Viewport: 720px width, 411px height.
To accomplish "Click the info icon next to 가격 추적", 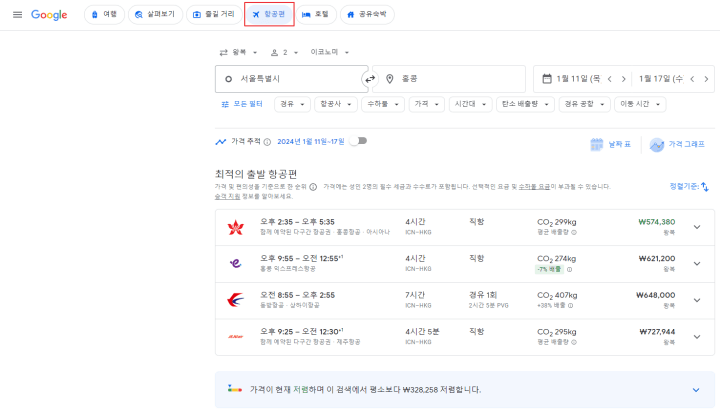I will [x=267, y=142].
